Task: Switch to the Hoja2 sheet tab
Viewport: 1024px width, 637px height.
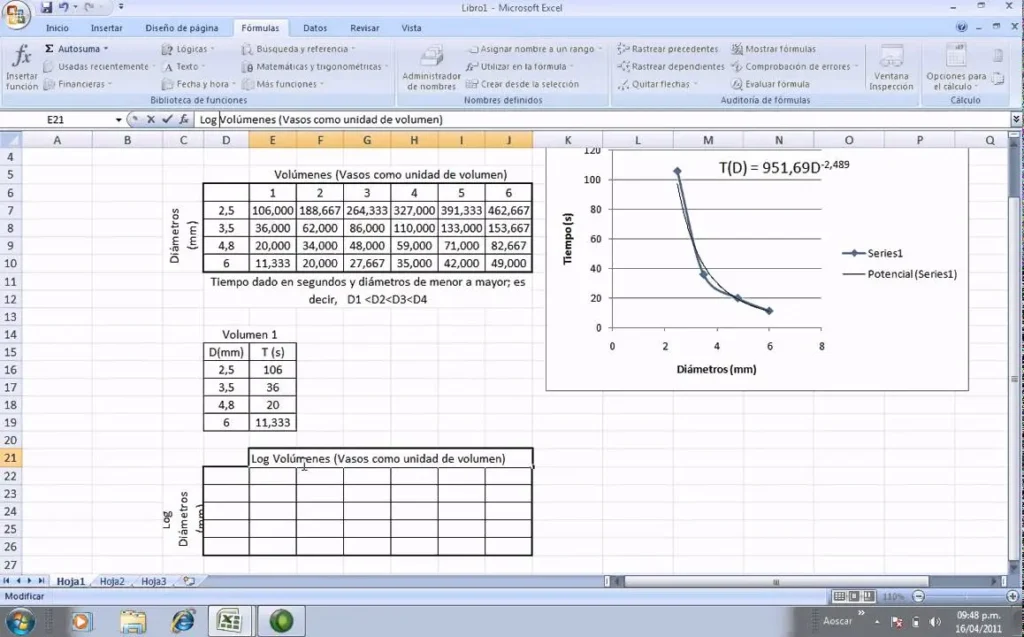Action: pos(112,581)
